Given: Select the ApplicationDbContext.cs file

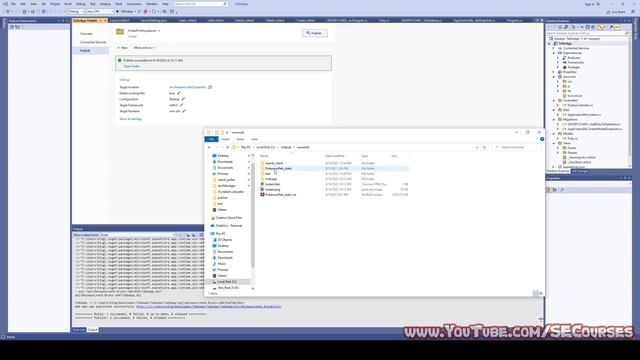Looking at the screenshot, I should coord(584,115).
